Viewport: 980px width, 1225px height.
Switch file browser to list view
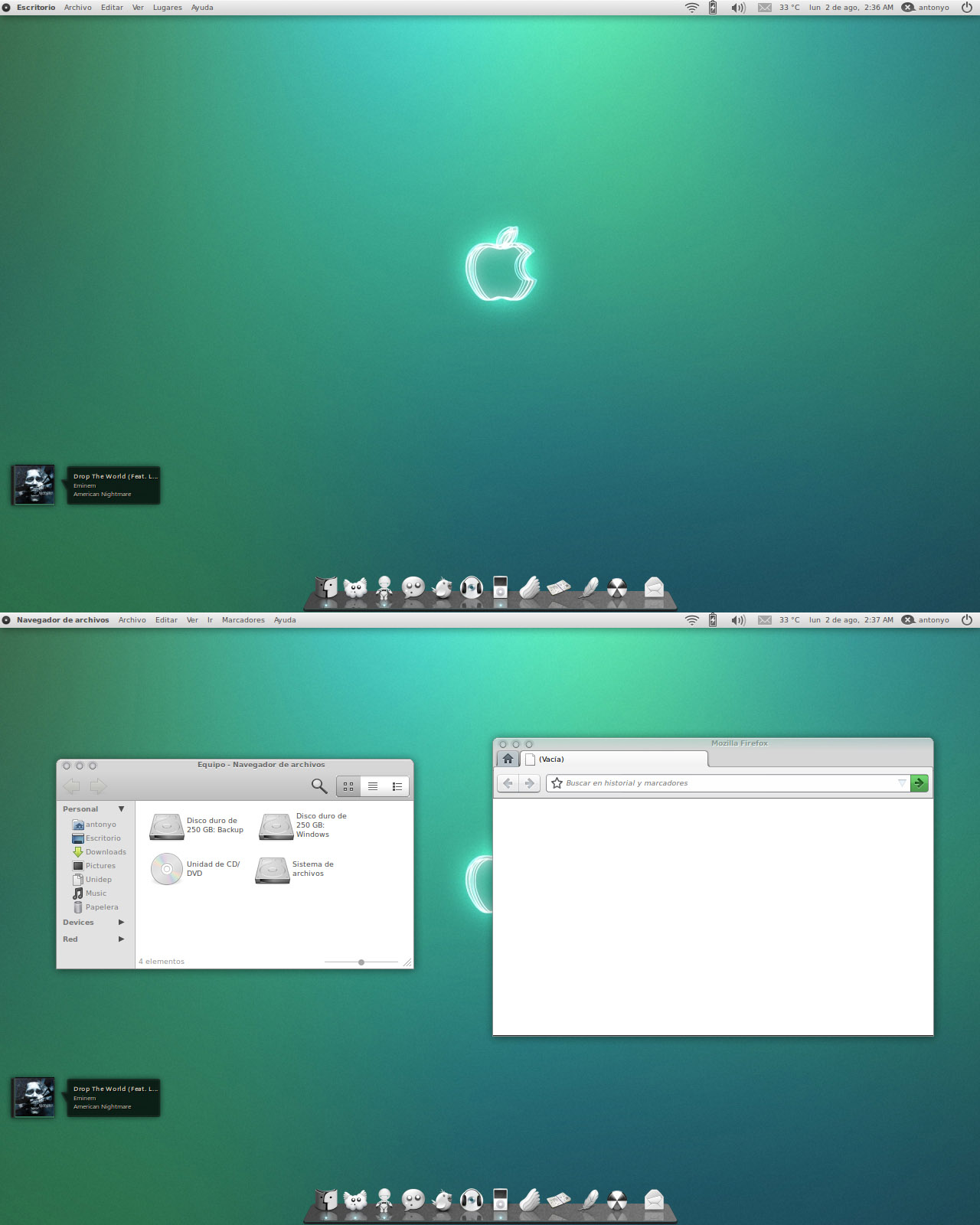pyautogui.click(x=373, y=786)
